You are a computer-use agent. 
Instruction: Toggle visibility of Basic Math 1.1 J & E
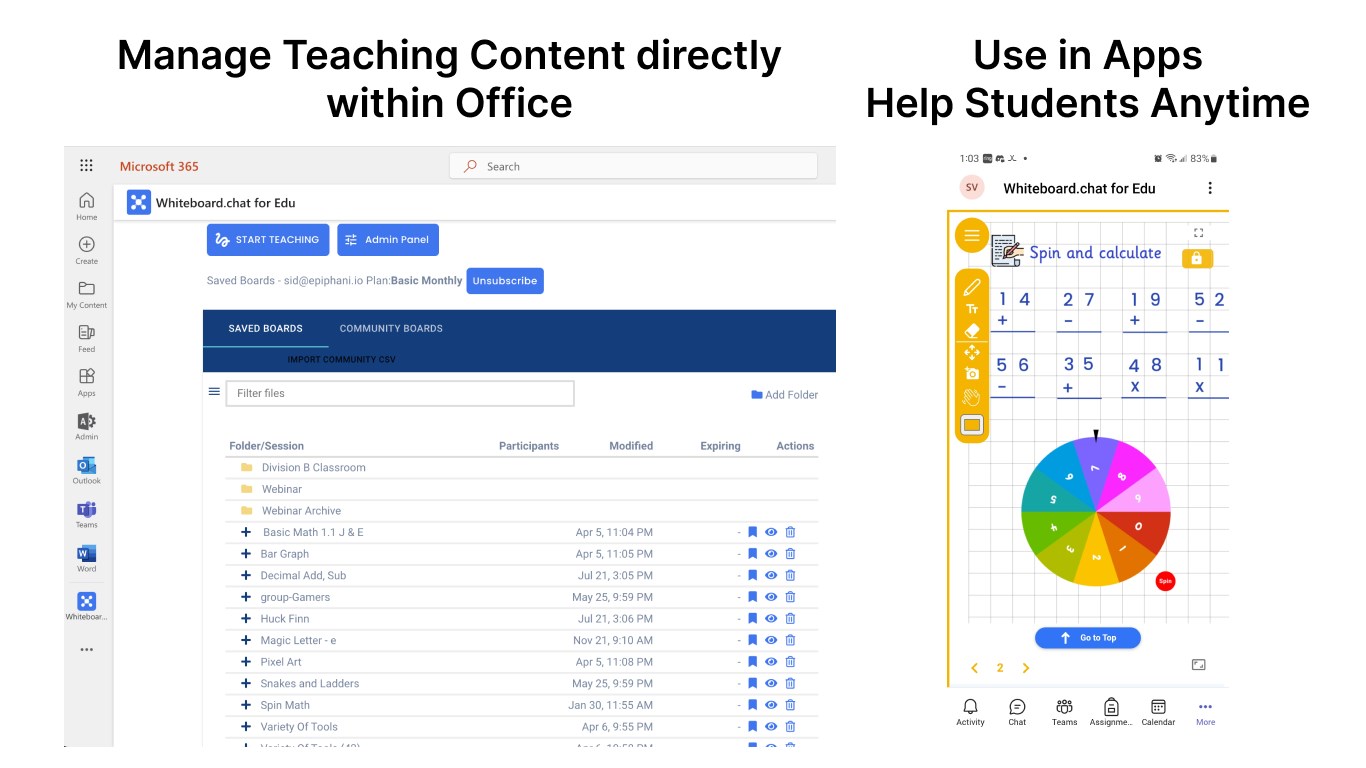click(x=771, y=532)
